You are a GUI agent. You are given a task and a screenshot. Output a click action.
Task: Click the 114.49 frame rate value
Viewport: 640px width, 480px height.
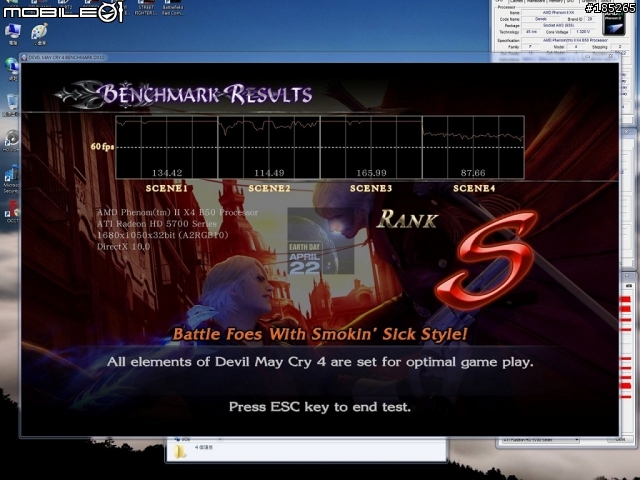[269, 173]
